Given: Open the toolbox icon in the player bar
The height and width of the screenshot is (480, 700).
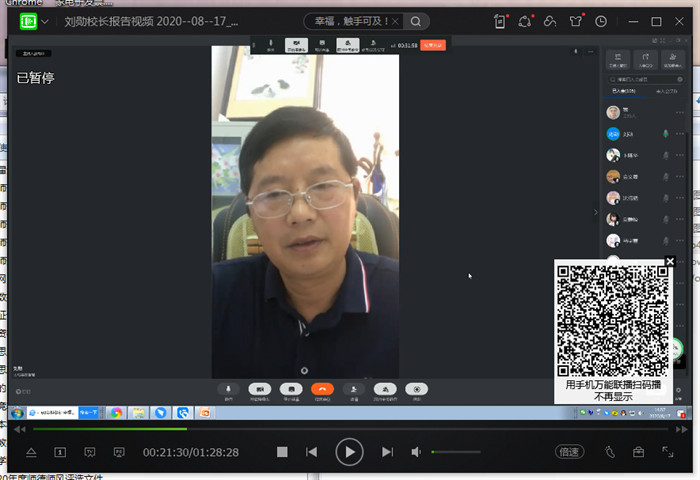Looking at the screenshot, I should 638,452.
